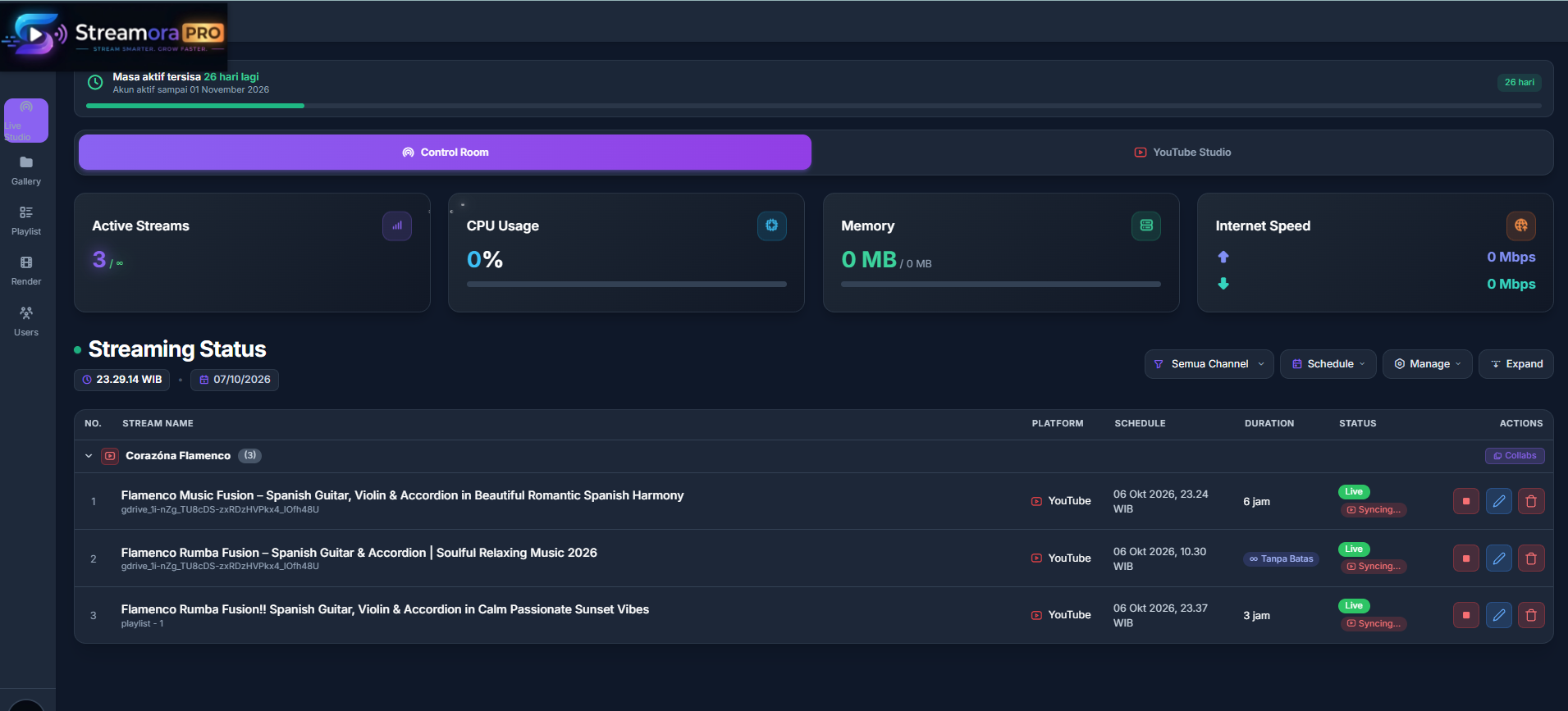Image resolution: width=1568 pixels, height=711 pixels.
Task: Click the Syncing status in row 3
Action: 1374,624
